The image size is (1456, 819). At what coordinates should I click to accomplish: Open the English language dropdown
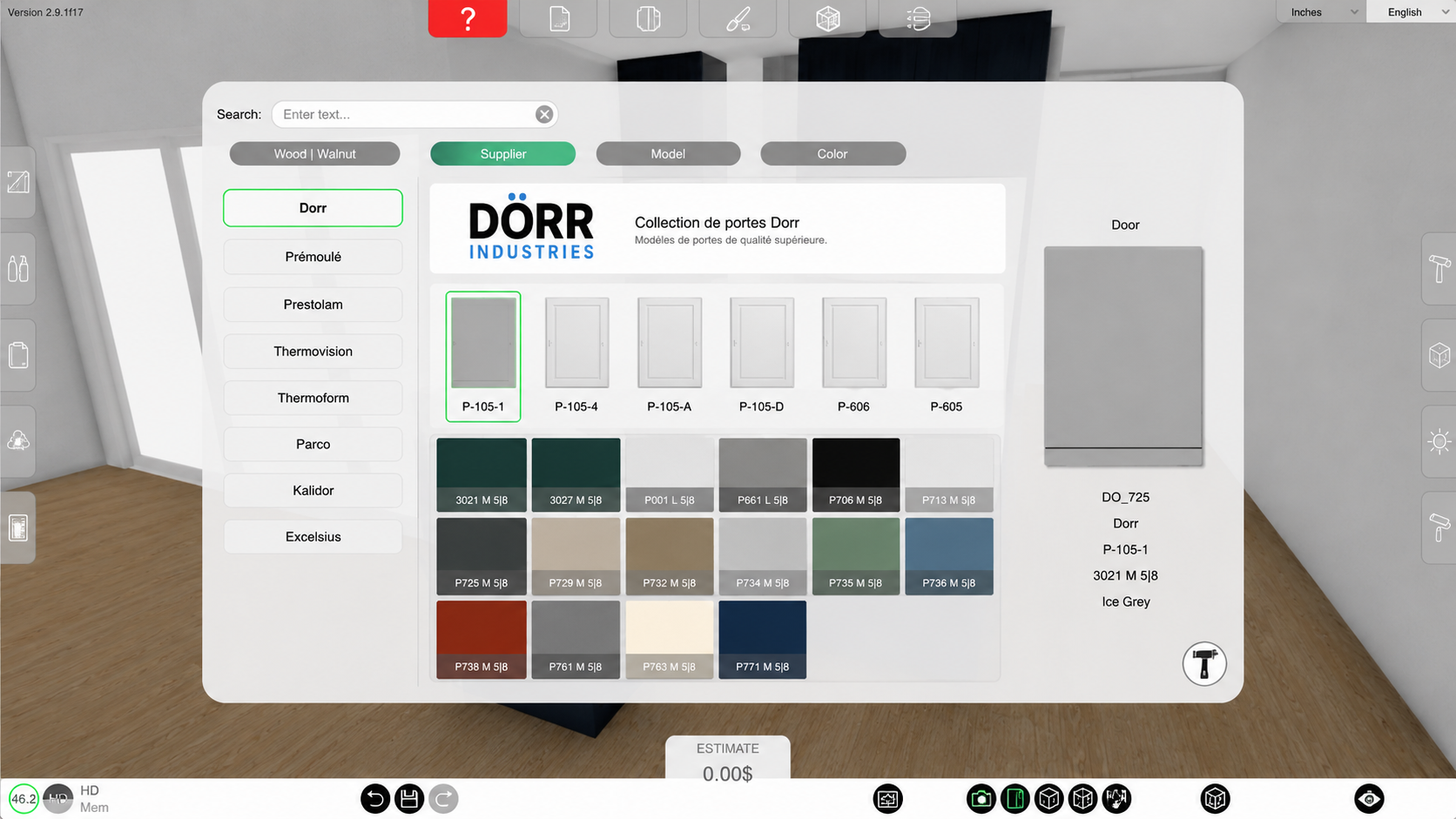(x=1412, y=11)
